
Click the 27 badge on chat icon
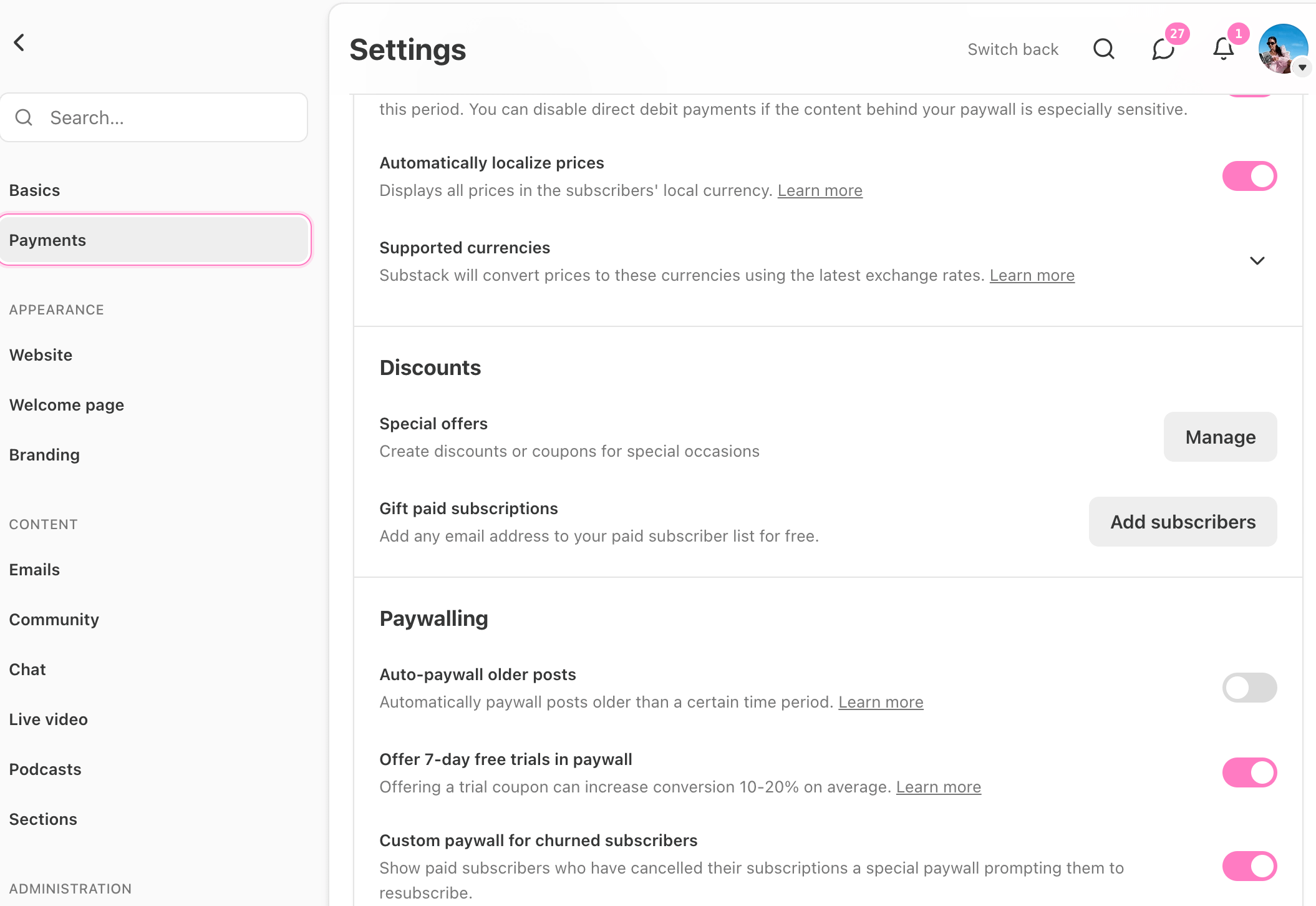click(x=1177, y=34)
